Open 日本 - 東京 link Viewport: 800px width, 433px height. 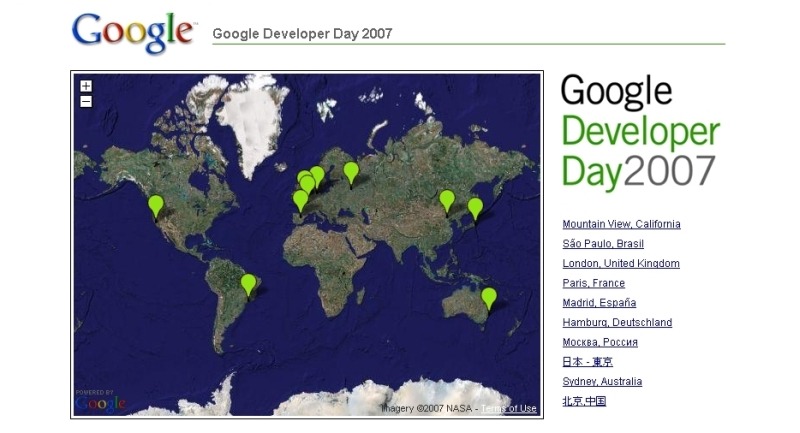pyautogui.click(x=587, y=362)
